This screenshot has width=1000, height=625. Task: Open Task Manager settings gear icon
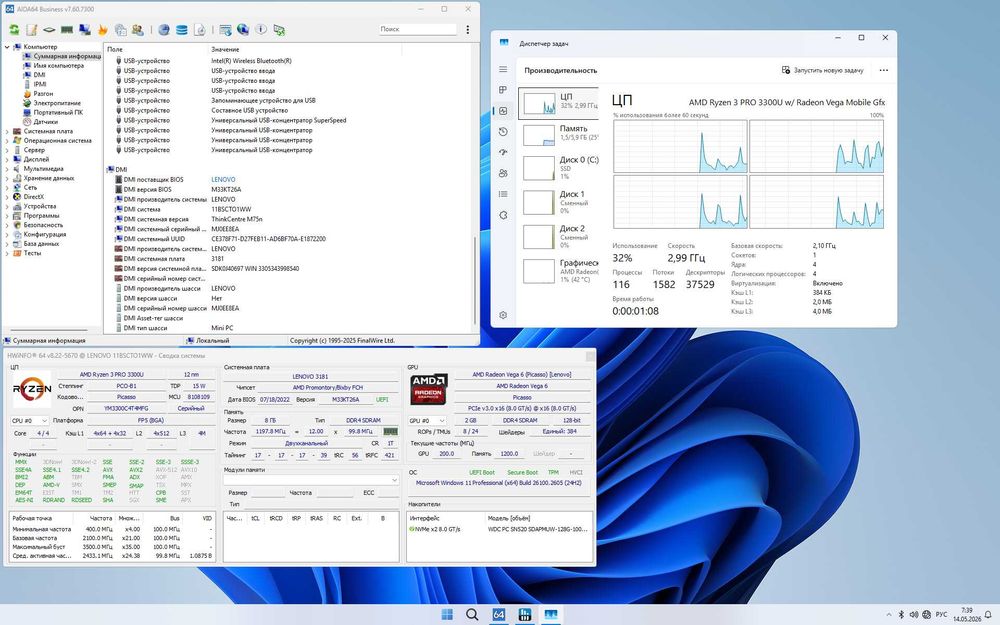click(503, 315)
